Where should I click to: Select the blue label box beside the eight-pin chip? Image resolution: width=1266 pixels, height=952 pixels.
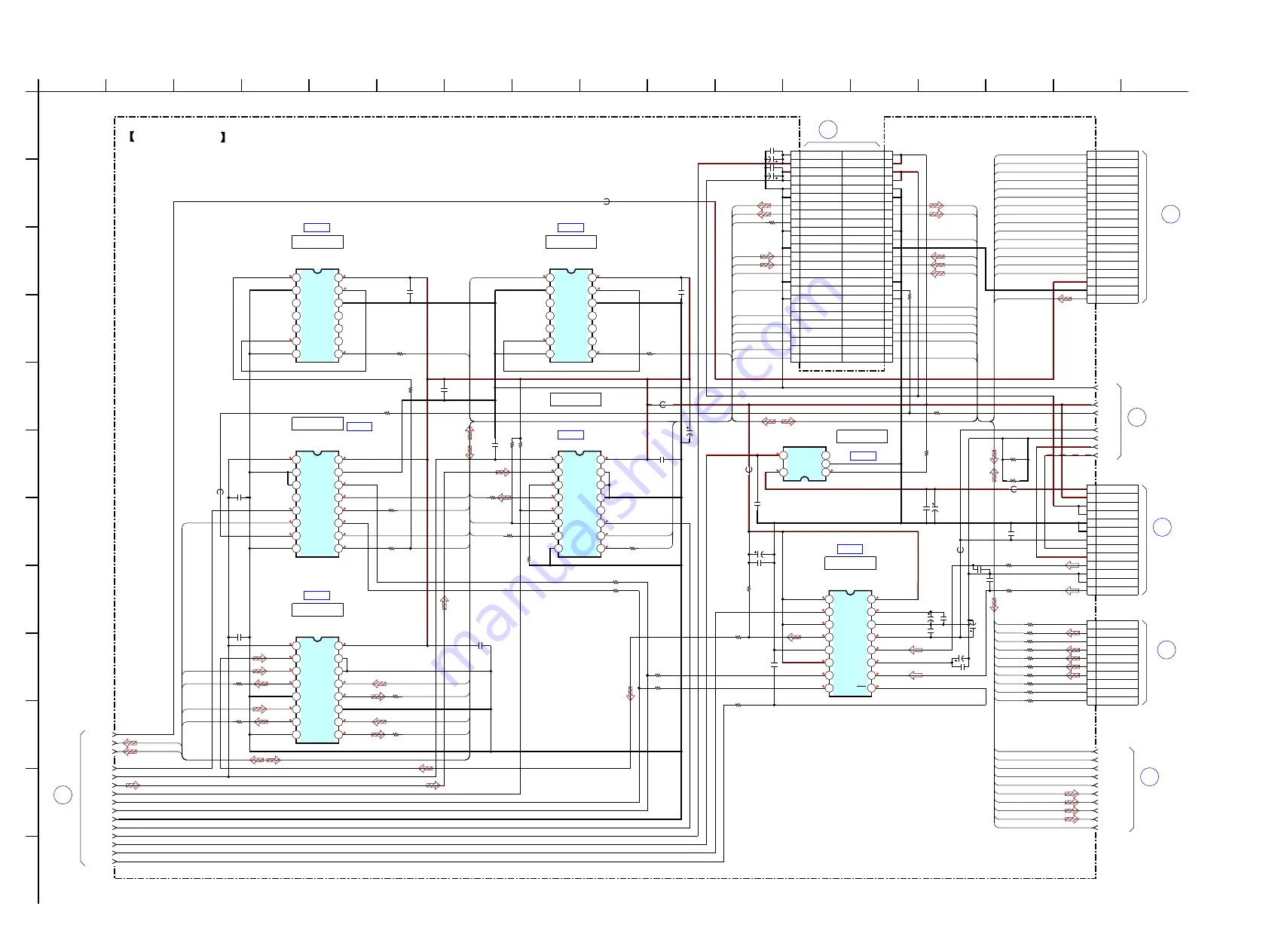pyautogui.click(x=863, y=456)
